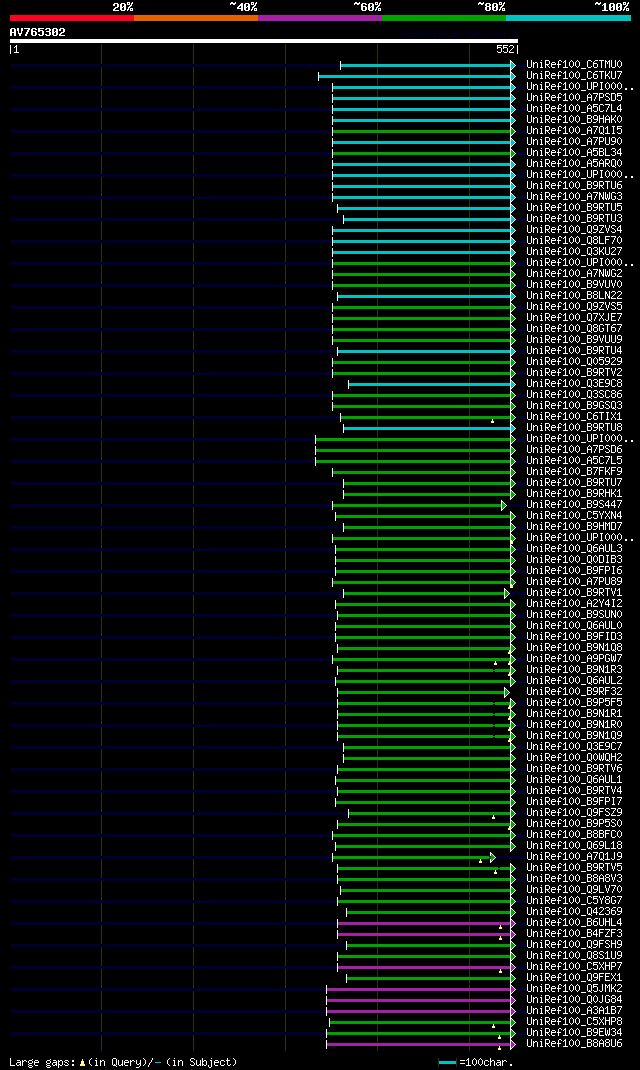Click the green alignment bar for A5C7L5
640x1070 pixels.
[414, 461]
